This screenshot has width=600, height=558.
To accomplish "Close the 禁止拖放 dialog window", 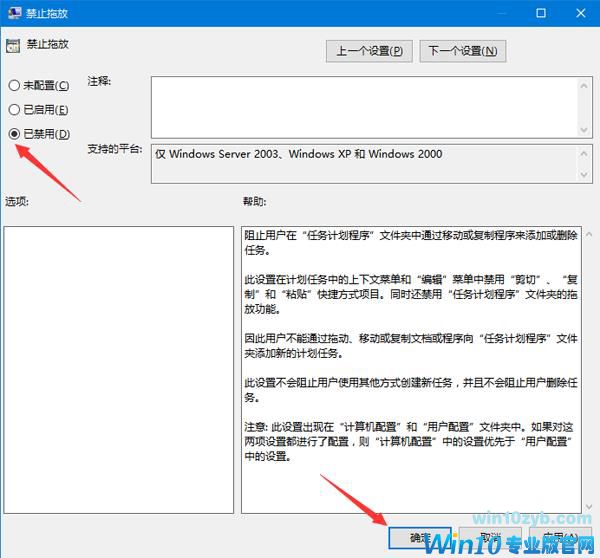I will point(580,13).
